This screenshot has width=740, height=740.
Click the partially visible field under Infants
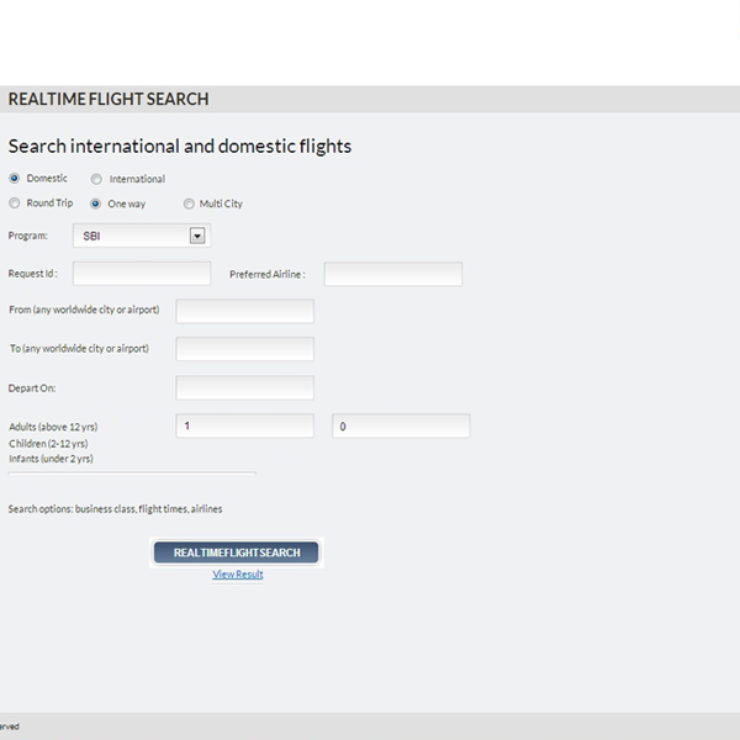pyautogui.click(x=132, y=474)
